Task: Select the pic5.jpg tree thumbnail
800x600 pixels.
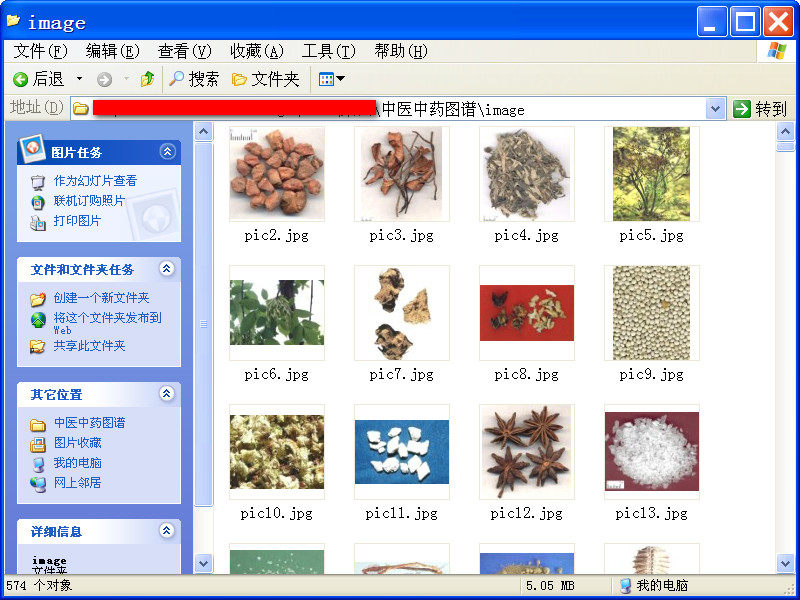Action: pyautogui.click(x=652, y=174)
